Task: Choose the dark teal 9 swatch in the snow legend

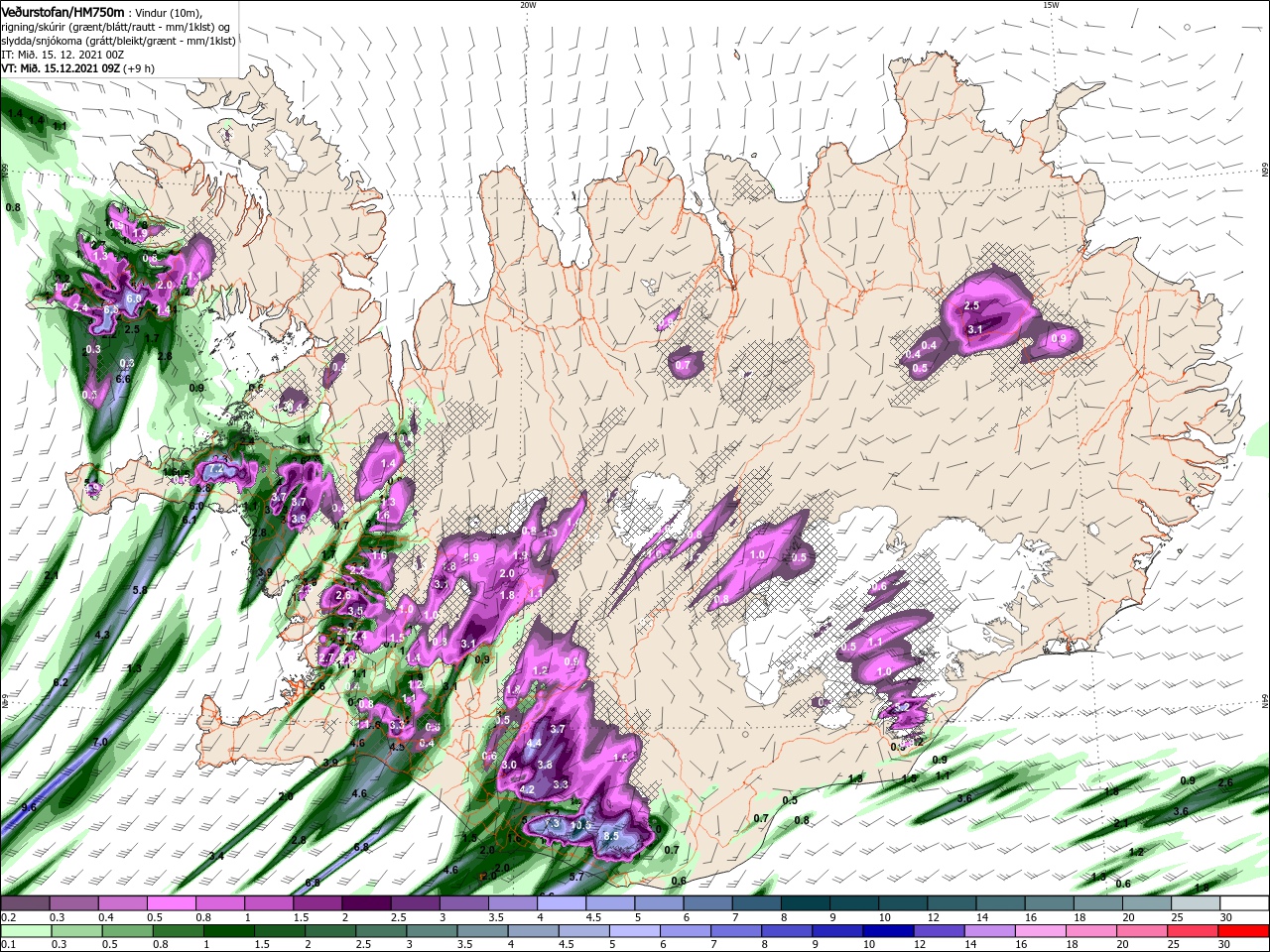Action: point(853,903)
